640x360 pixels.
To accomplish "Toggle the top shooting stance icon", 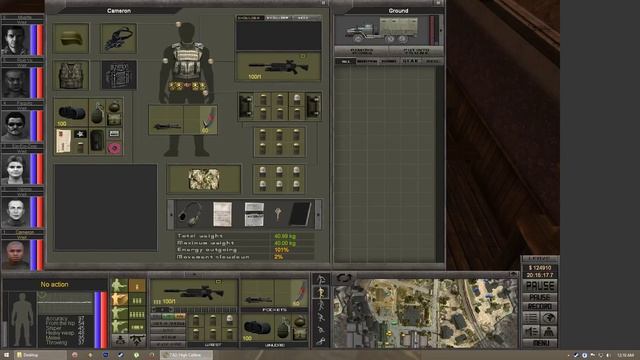I will (x=119, y=285).
